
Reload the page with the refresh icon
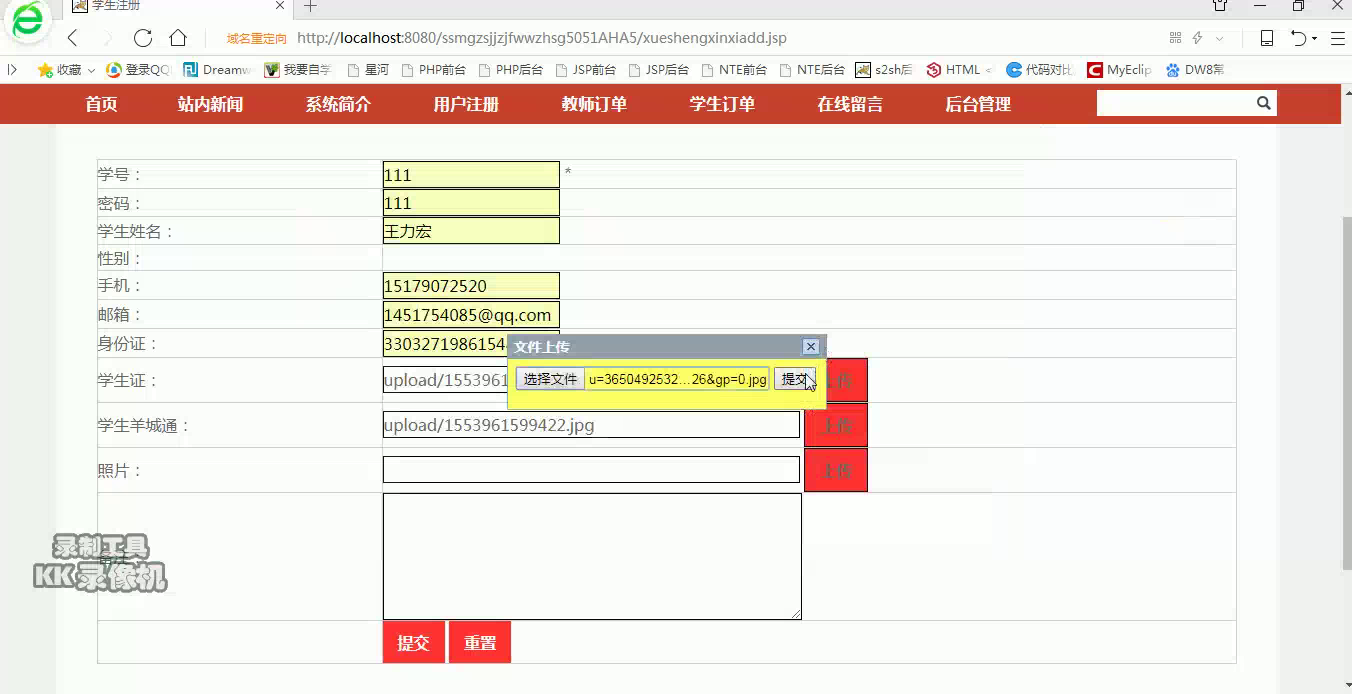click(143, 38)
